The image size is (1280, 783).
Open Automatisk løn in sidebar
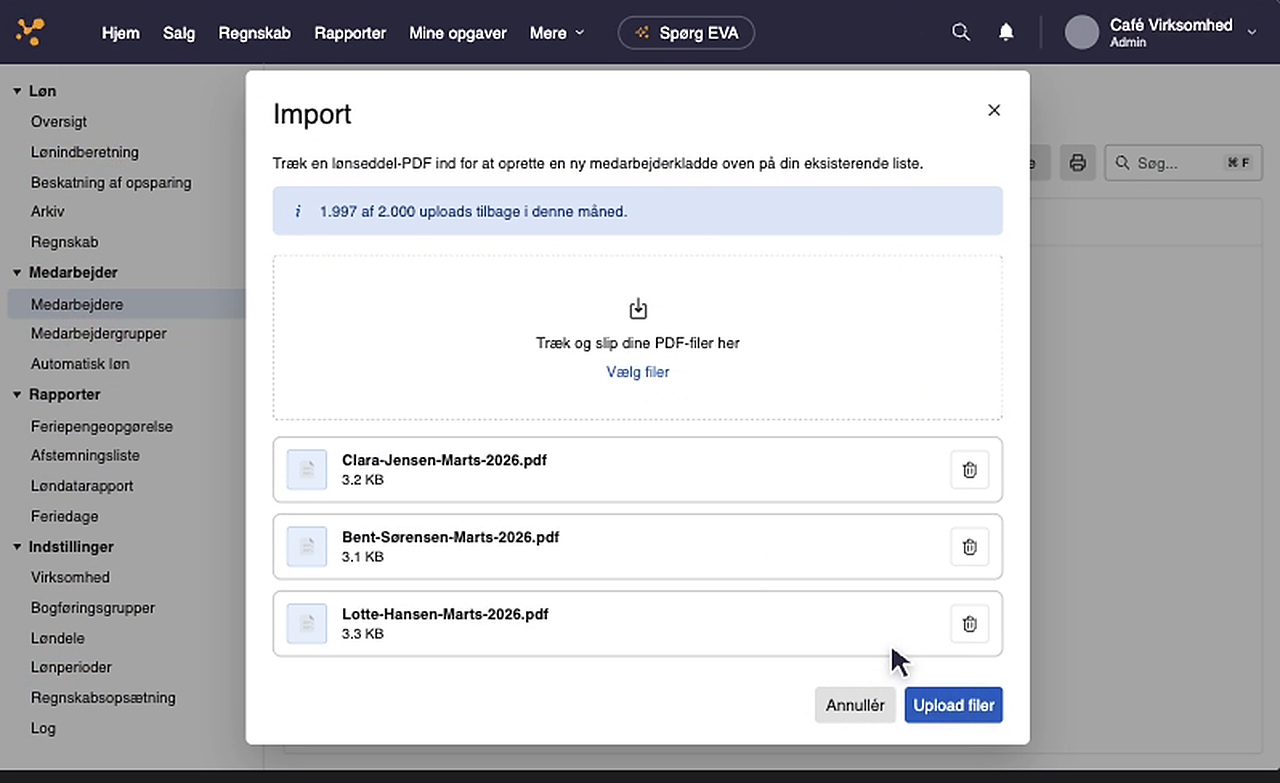80,364
